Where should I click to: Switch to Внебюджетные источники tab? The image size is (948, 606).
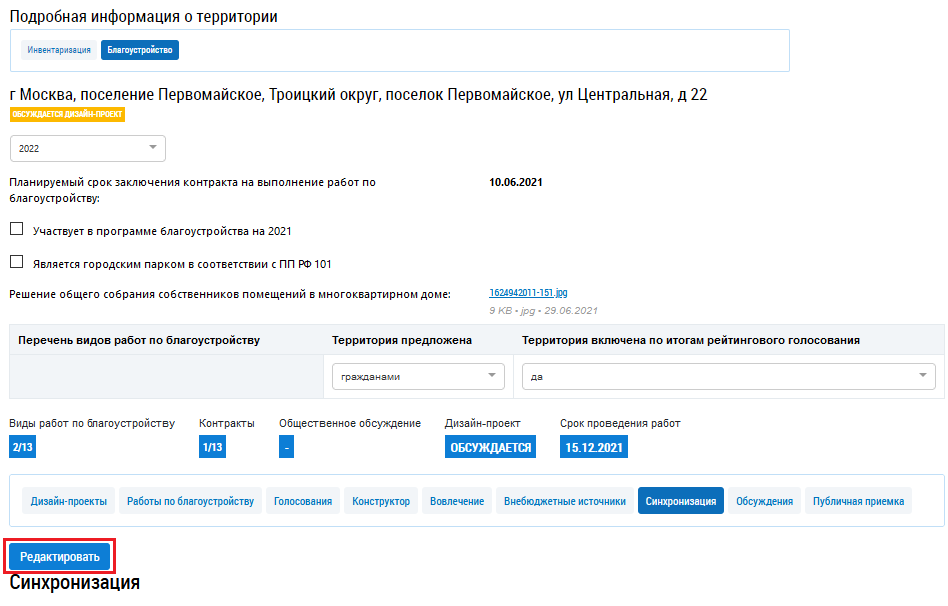click(565, 501)
